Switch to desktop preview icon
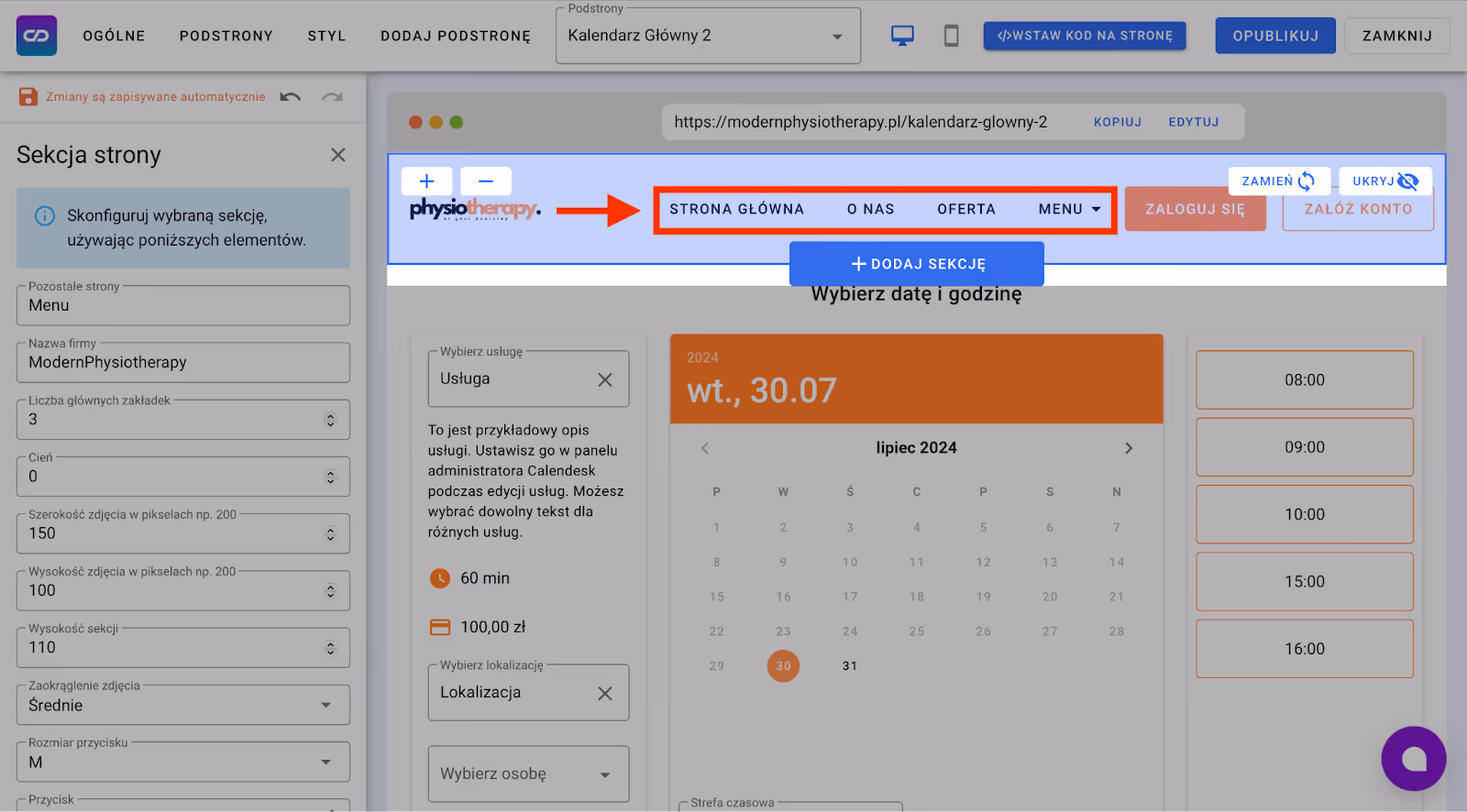Screen dimensions: 1467x812 click(x=902, y=36)
